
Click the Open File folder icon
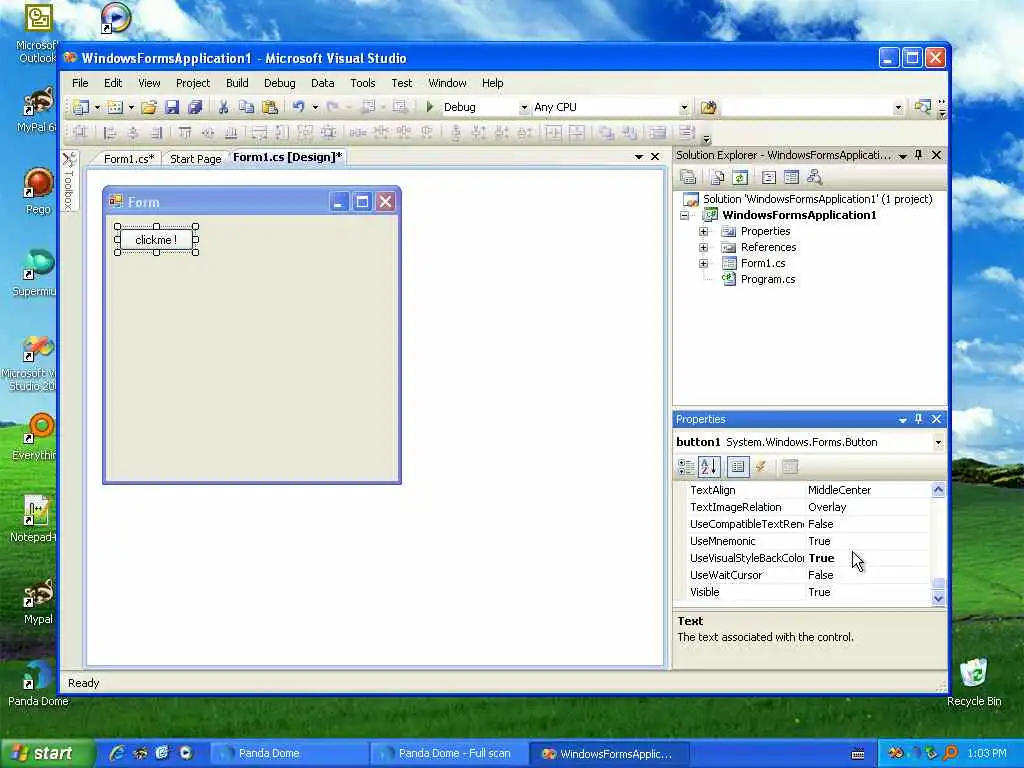pos(149,107)
